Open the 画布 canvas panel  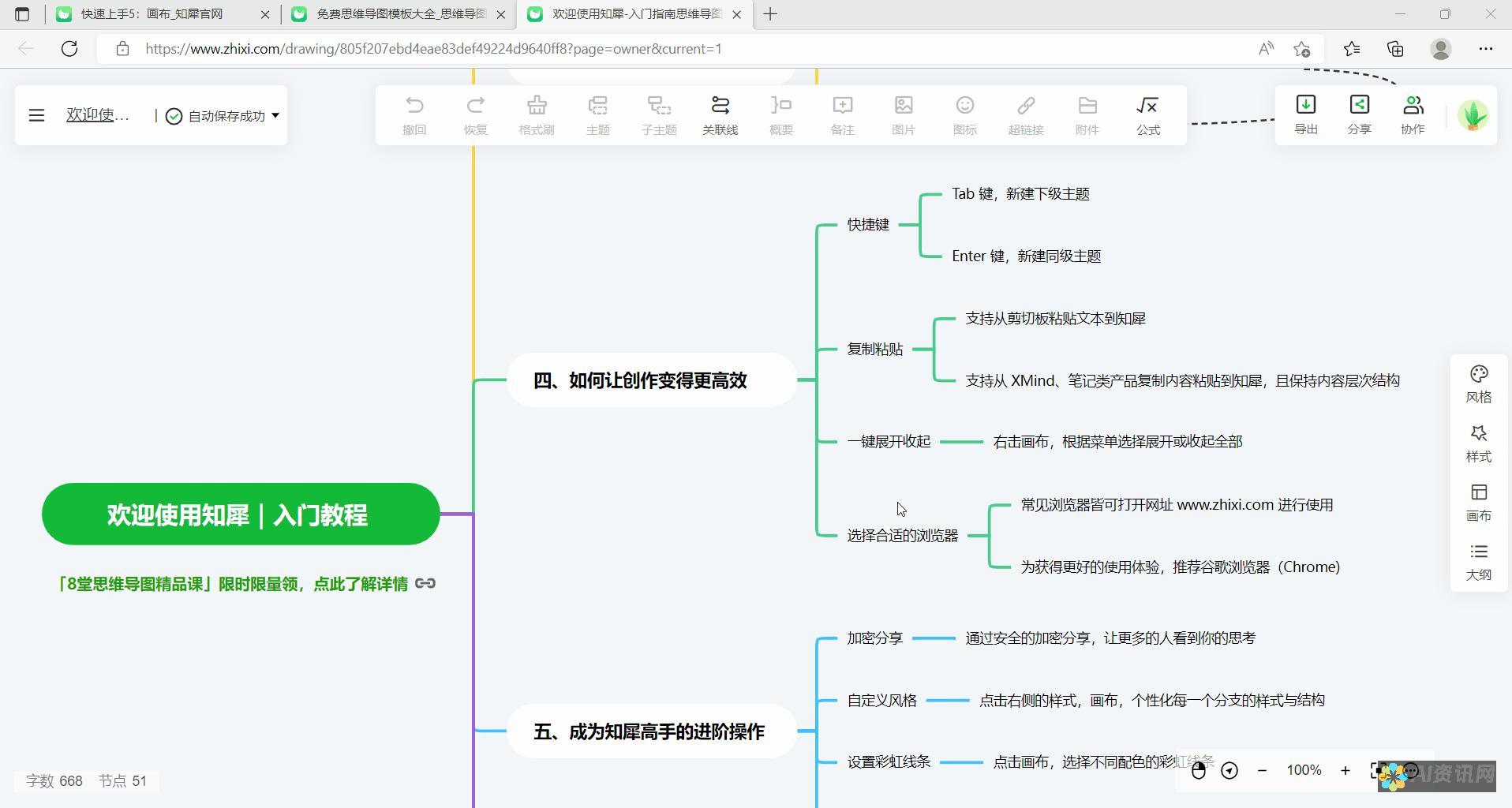point(1479,503)
